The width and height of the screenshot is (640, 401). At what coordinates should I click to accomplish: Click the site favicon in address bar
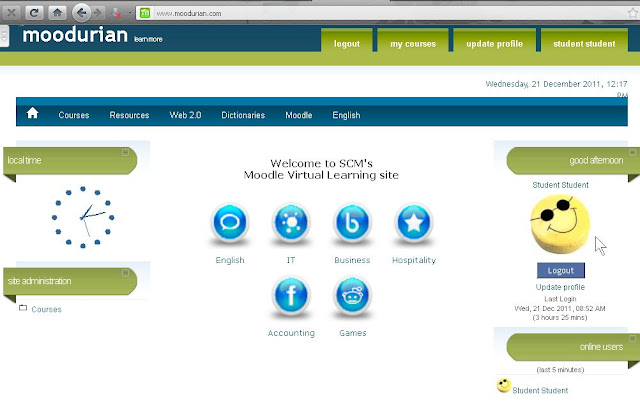click(x=145, y=13)
